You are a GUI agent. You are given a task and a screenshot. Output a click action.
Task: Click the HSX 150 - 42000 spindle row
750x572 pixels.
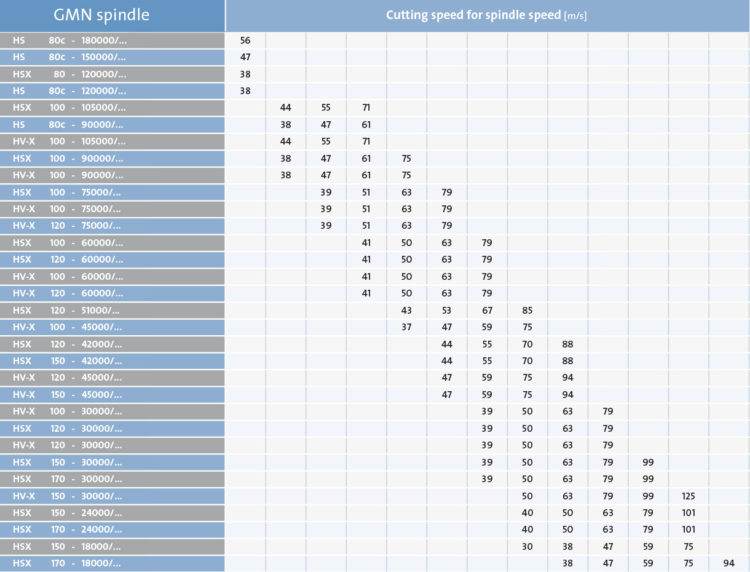click(112, 360)
